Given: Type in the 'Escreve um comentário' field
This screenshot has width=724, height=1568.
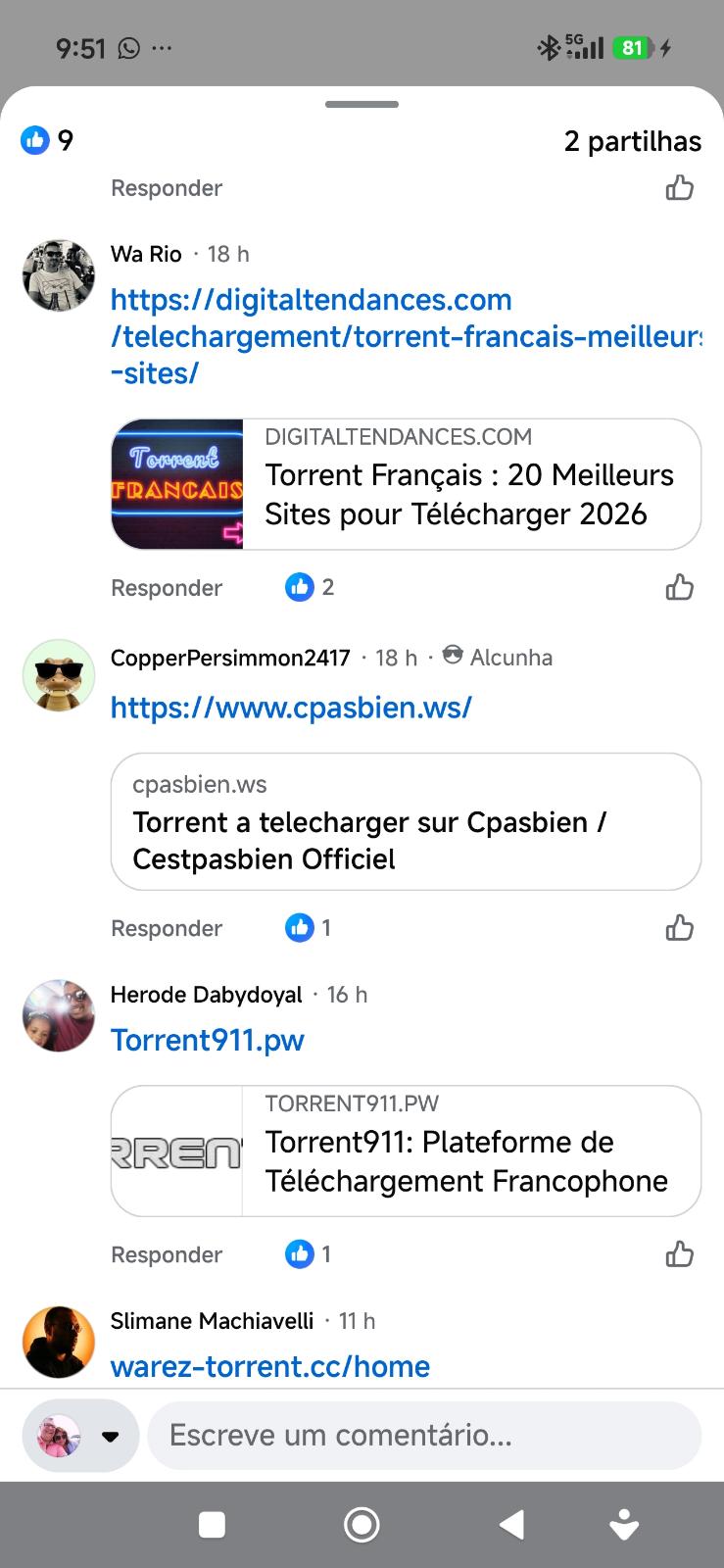Looking at the screenshot, I should point(423,1436).
